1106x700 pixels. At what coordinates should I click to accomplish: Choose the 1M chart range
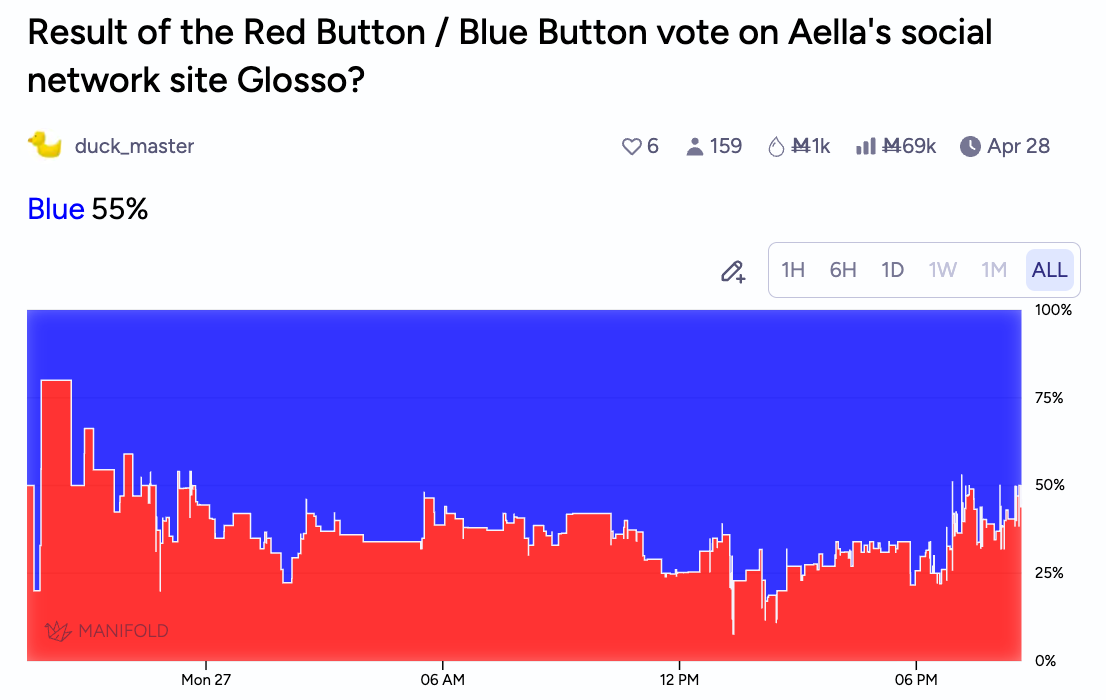click(994, 270)
